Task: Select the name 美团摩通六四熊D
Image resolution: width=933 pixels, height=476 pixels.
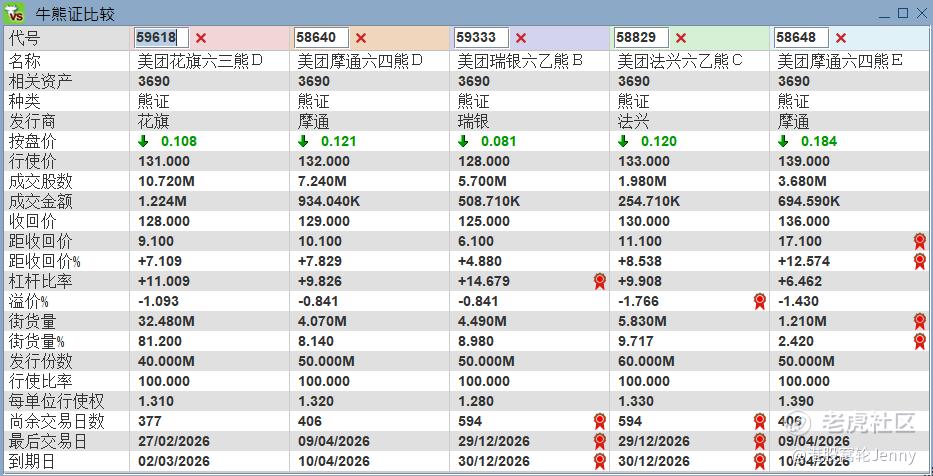Action: point(361,61)
